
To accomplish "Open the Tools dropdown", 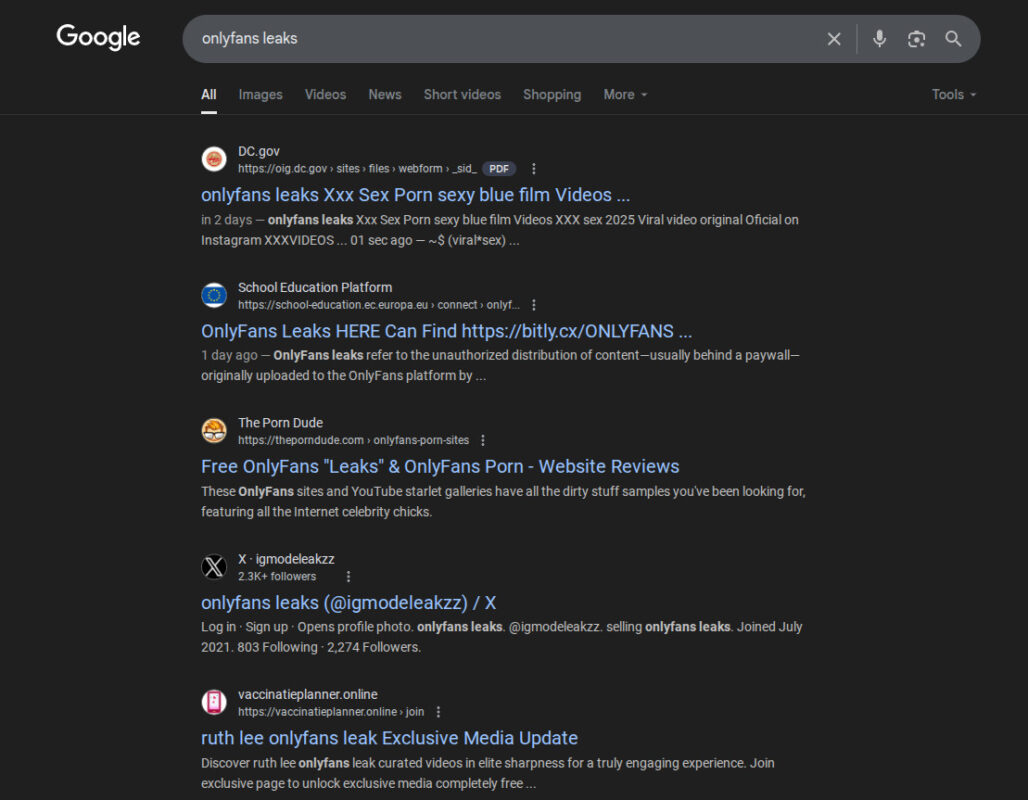I will click(x=954, y=94).
